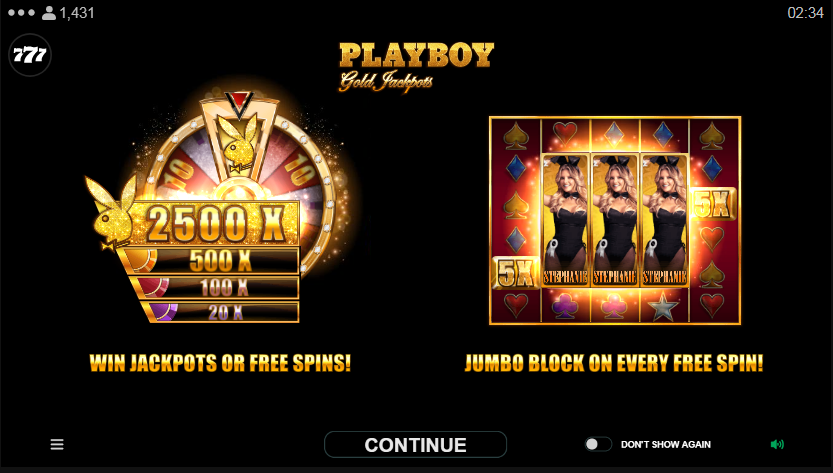Select the 20 X jackpot bar
This screenshot has height=473, width=833.
pos(220,312)
